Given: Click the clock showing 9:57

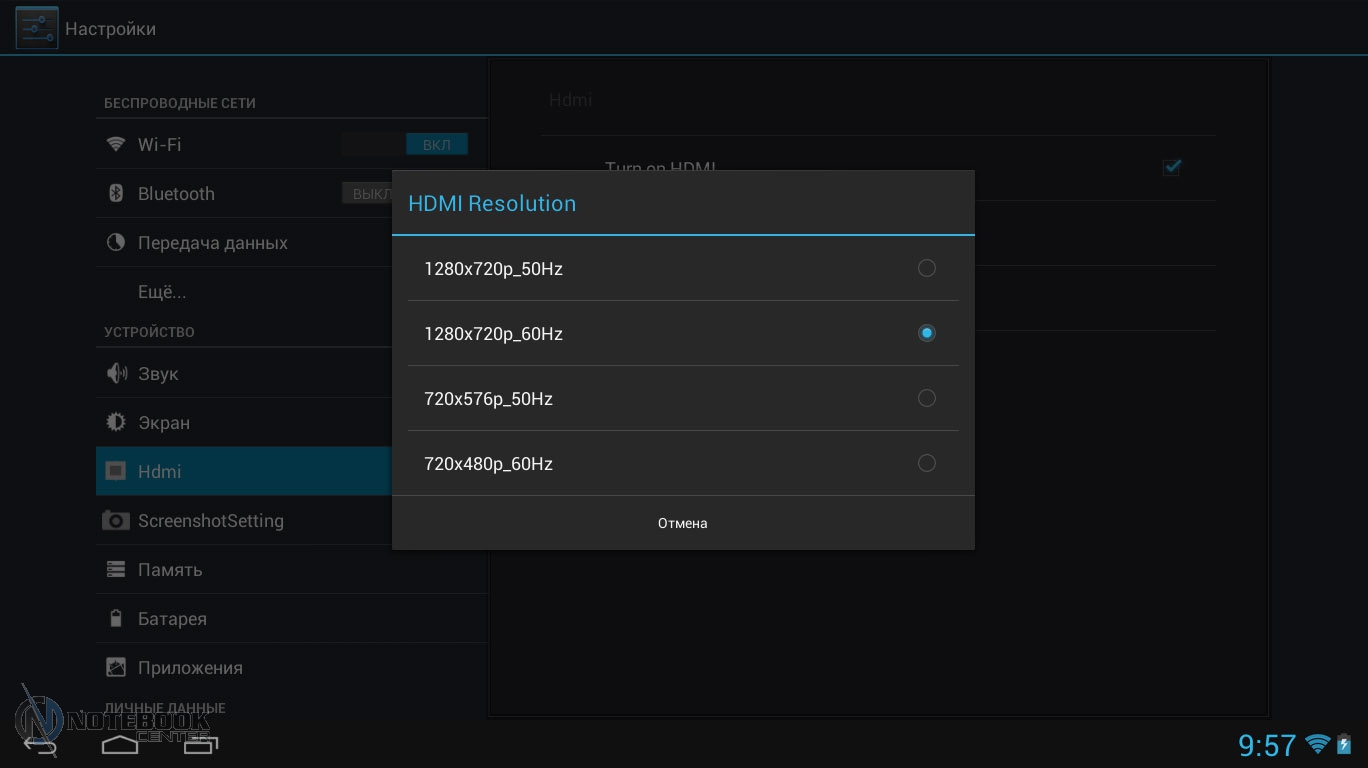Looking at the screenshot, I should tap(1266, 745).
